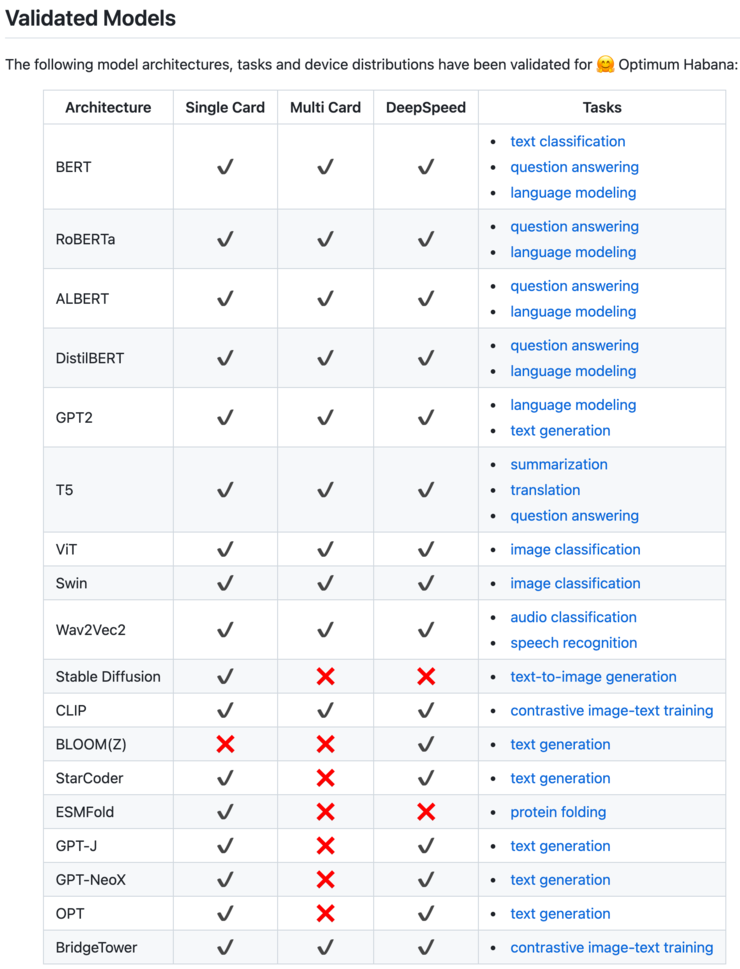Open BERT text classification link
Viewport: 740px width, 969px height.
point(567,142)
